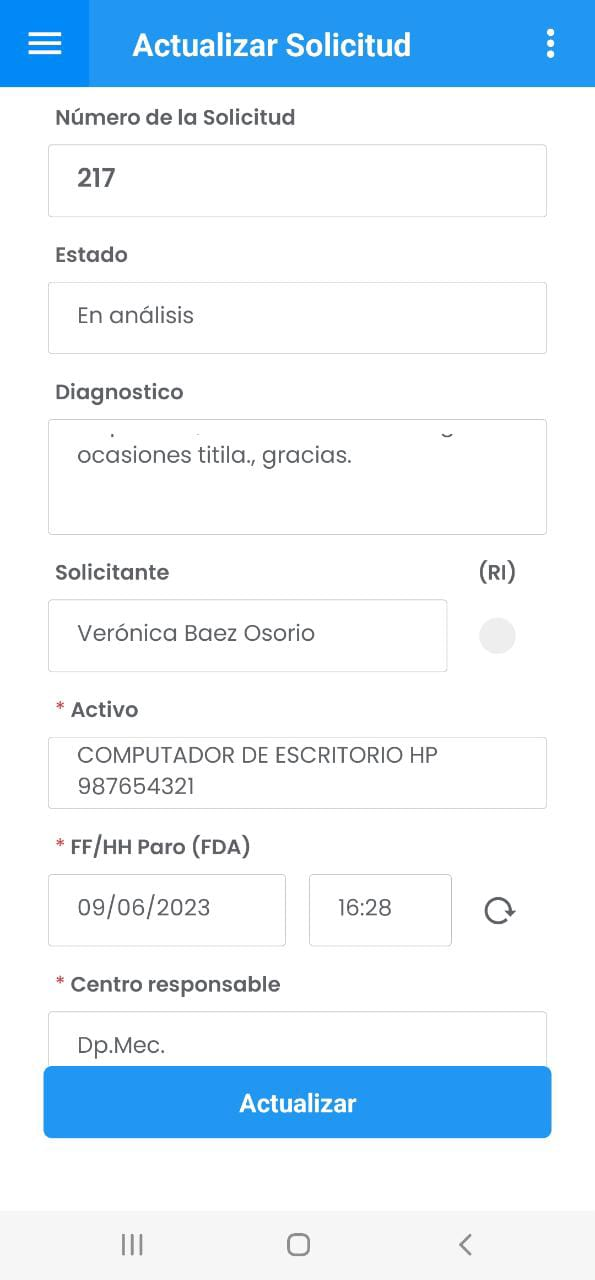Screen dimensions: 595x1280
Task: Toggle the (RI) radio indicator
Action: tap(498, 636)
